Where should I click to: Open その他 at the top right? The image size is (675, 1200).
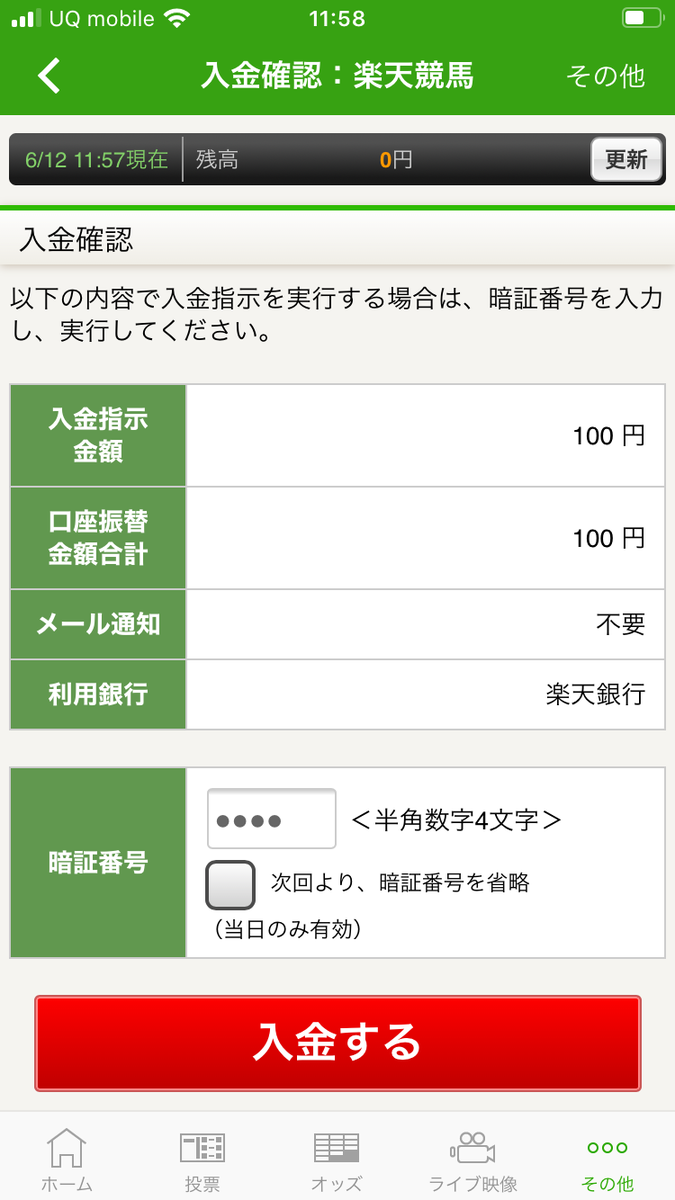pyautogui.click(x=606, y=75)
